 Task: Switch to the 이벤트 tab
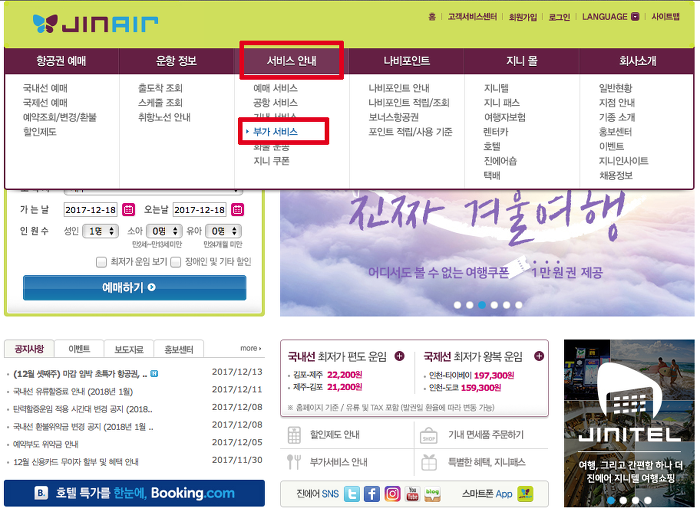click(79, 349)
